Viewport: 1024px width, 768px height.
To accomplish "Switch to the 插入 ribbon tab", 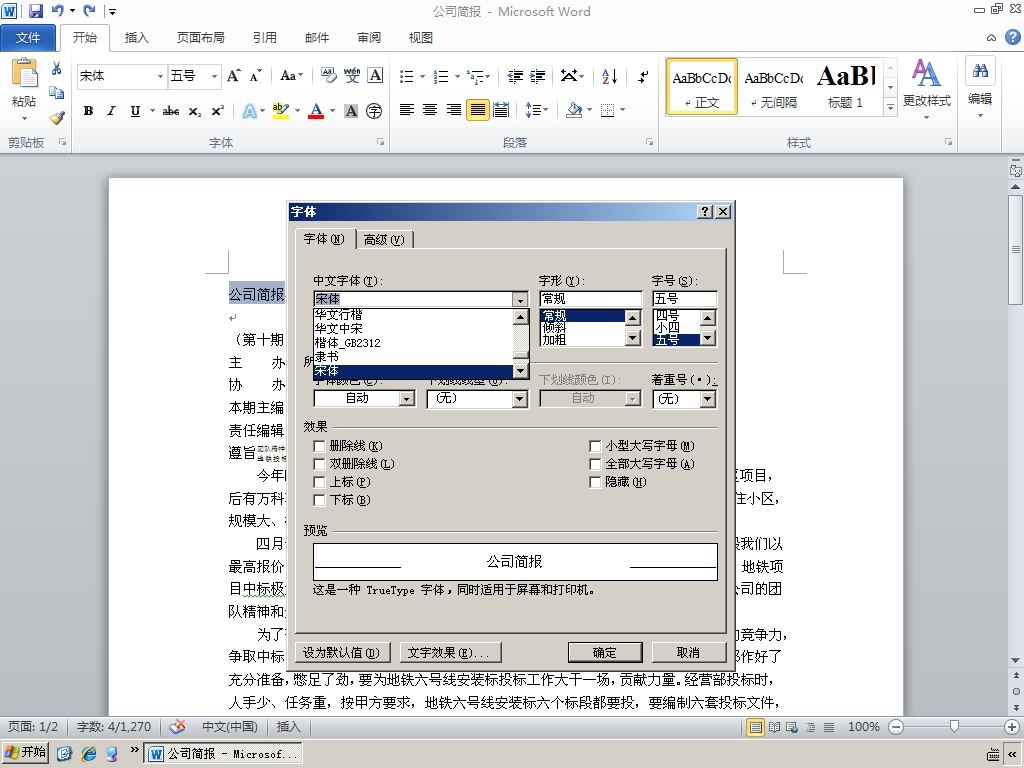I will 136,38.
